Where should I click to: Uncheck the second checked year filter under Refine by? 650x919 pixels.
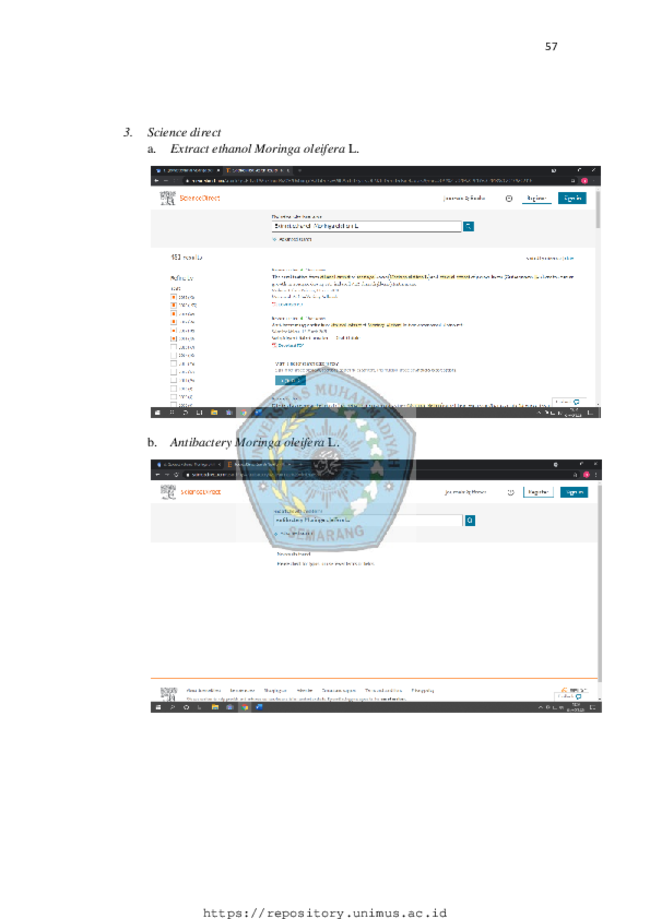click(173, 305)
